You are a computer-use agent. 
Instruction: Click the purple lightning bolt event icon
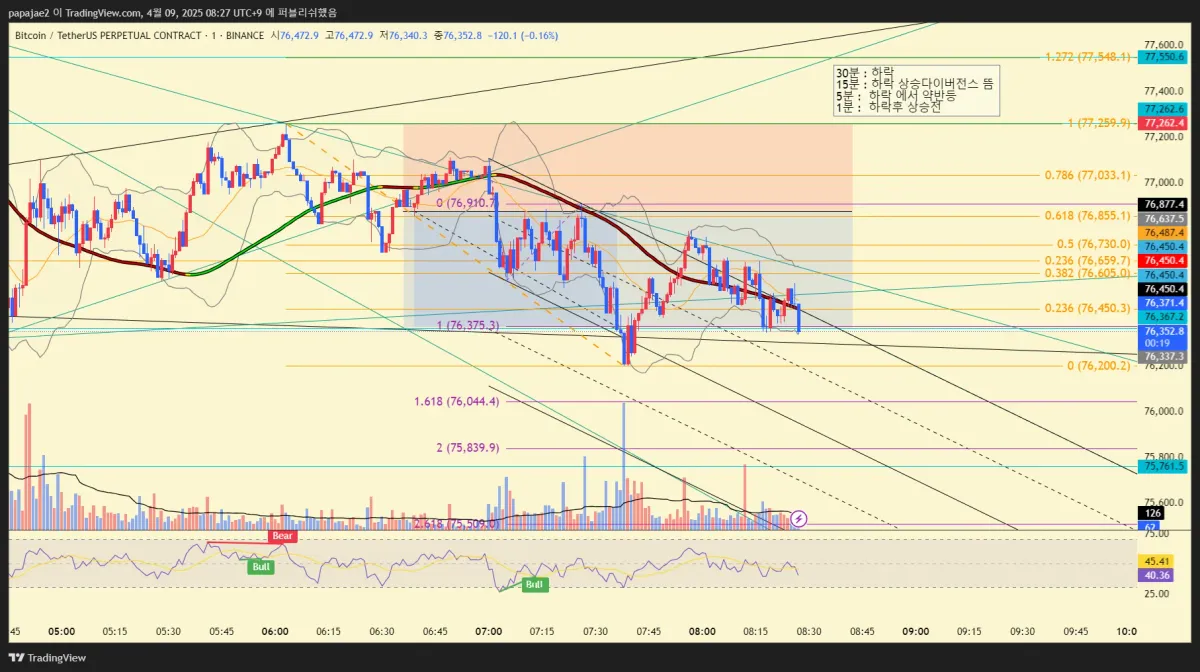point(799,518)
